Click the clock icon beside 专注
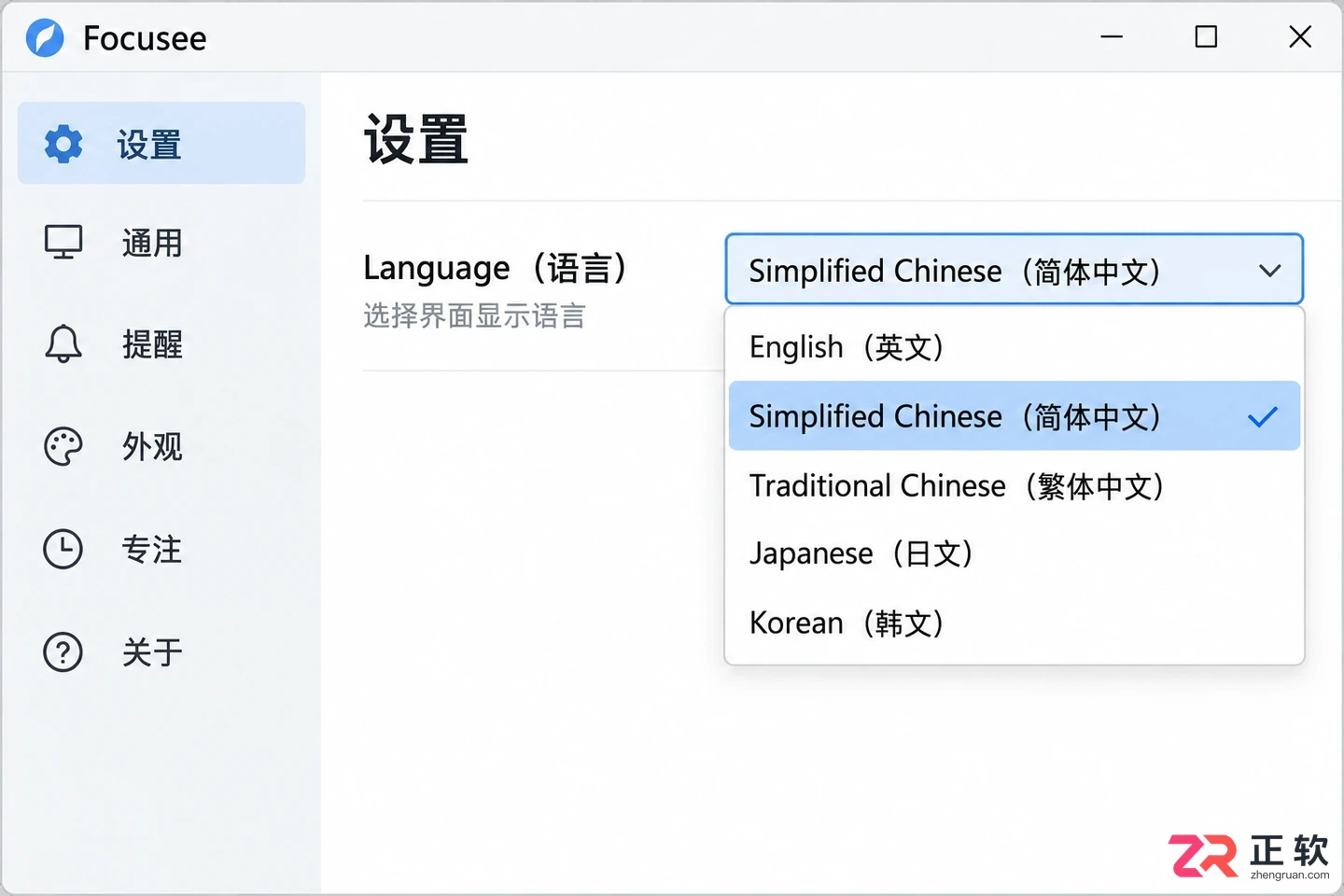Image resolution: width=1344 pixels, height=896 pixels. point(63,549)
